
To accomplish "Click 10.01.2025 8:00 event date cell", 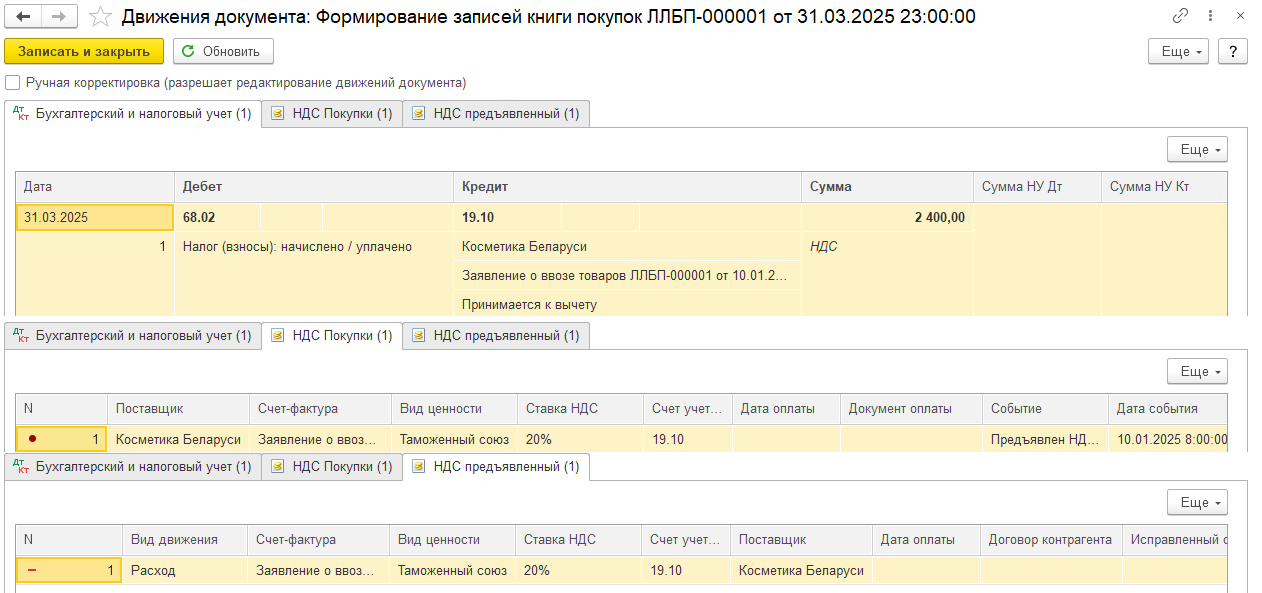I will coord(1168,439).
